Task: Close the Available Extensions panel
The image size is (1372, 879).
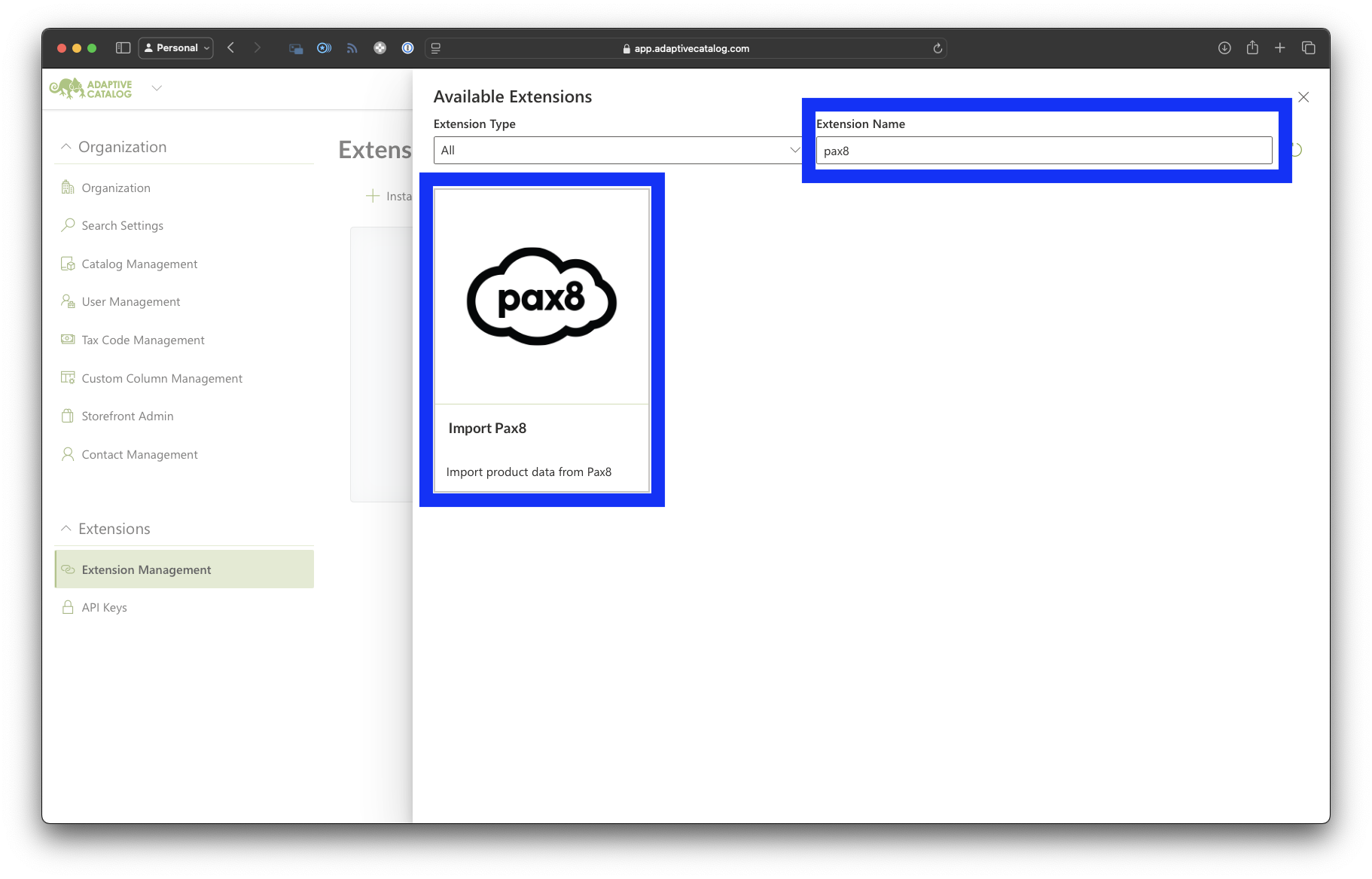Action: tap(1303, 97)
